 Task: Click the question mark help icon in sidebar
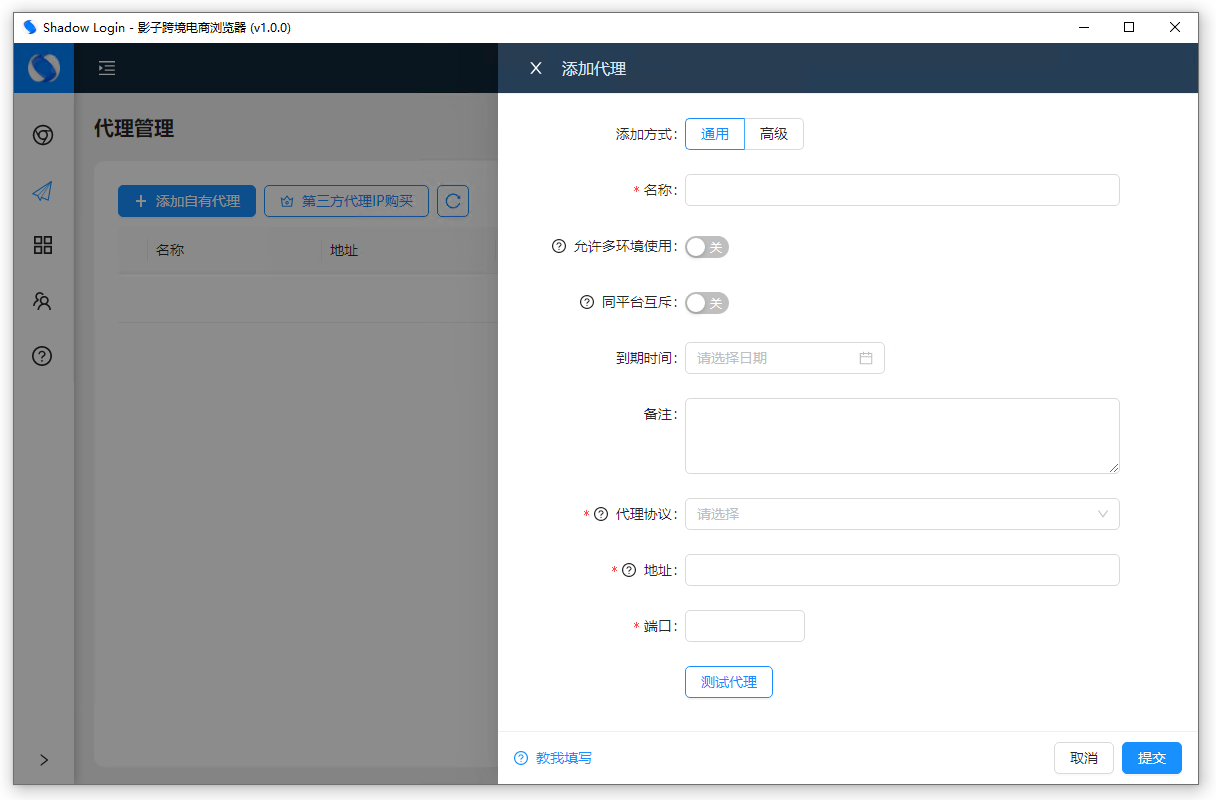[42, 356]
